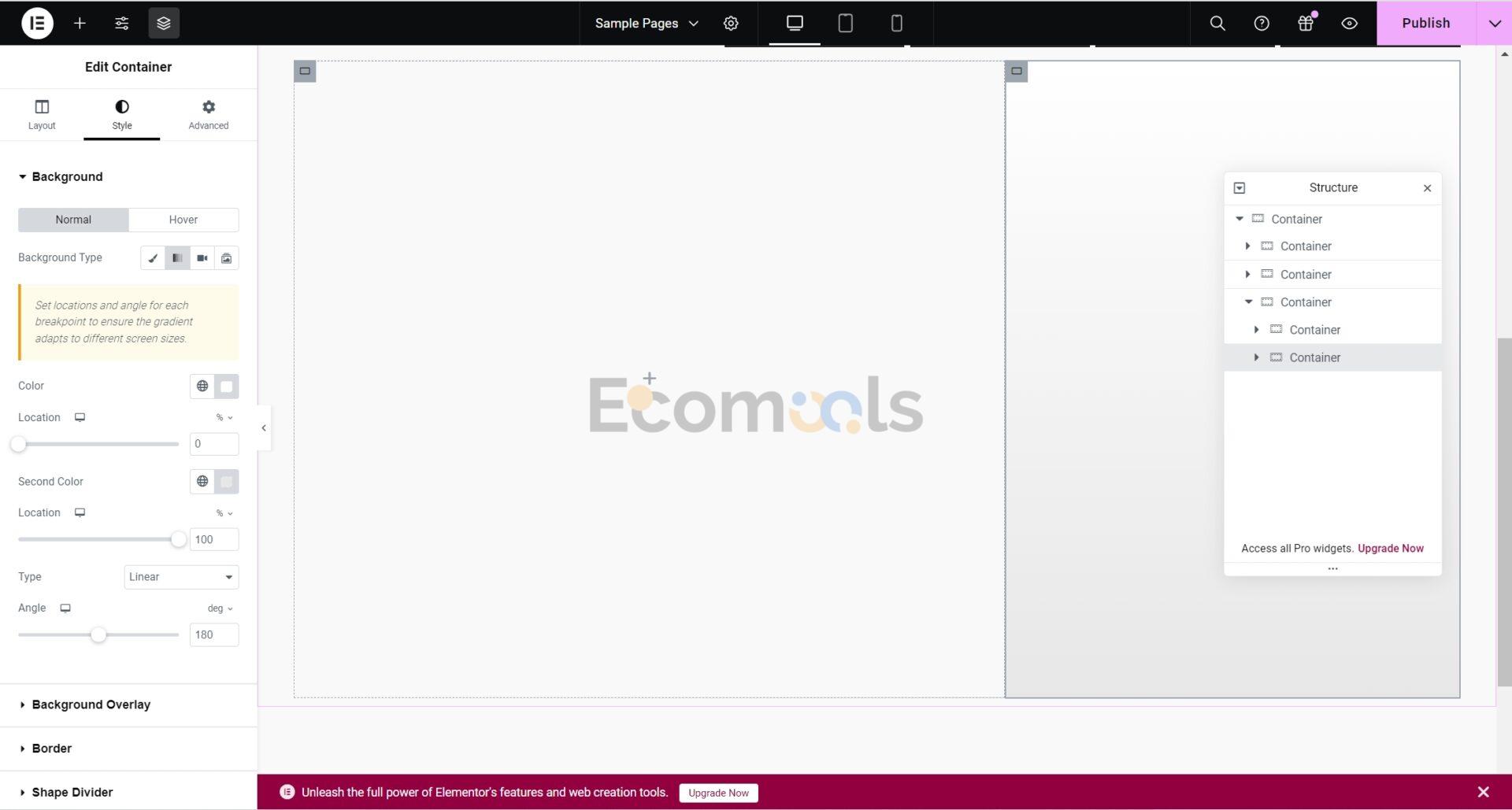Switch to mobile device view

coord(896,23)
